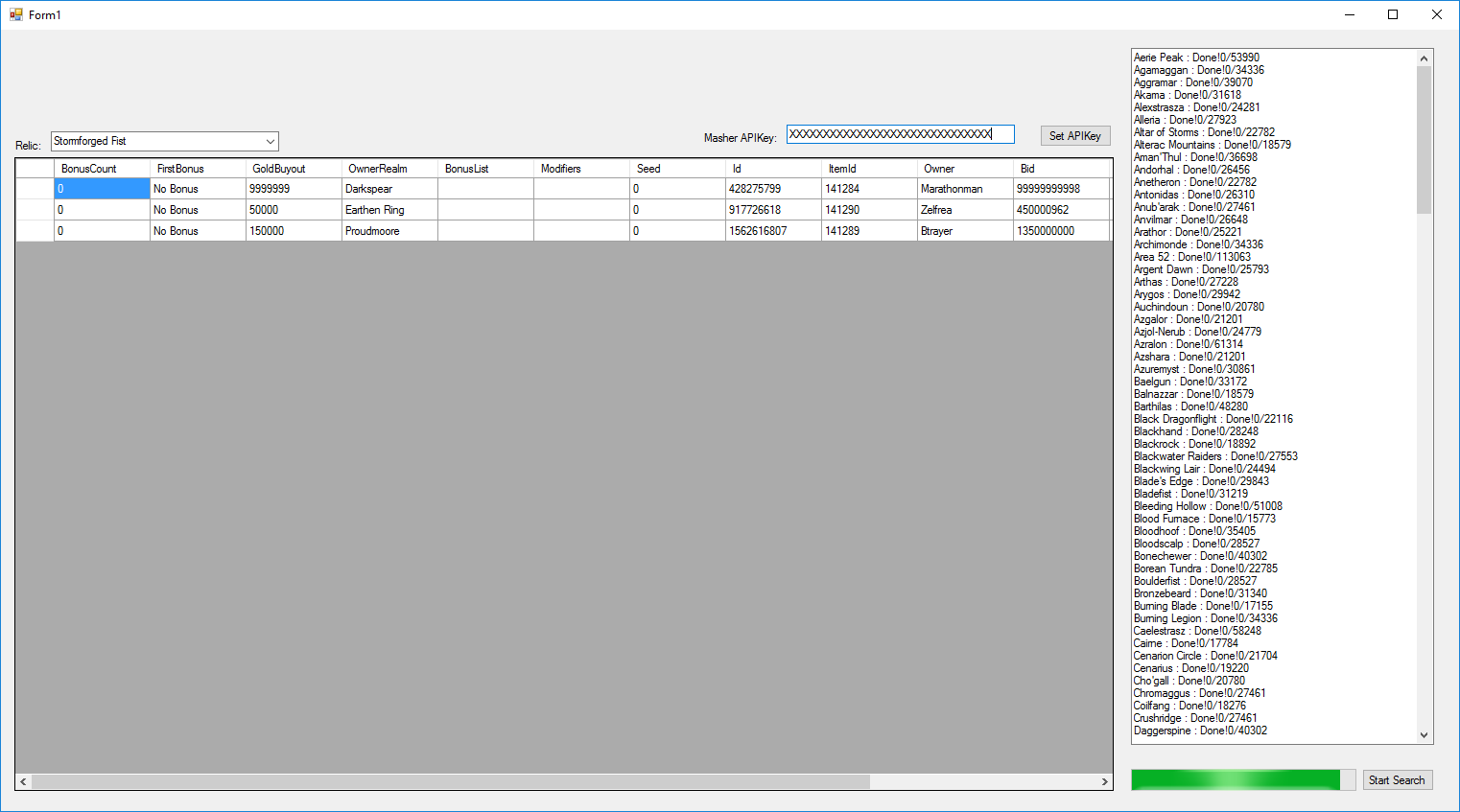Sort by the Bid column header
This screenshot has height=812, width=1460.
(1063, 169)
